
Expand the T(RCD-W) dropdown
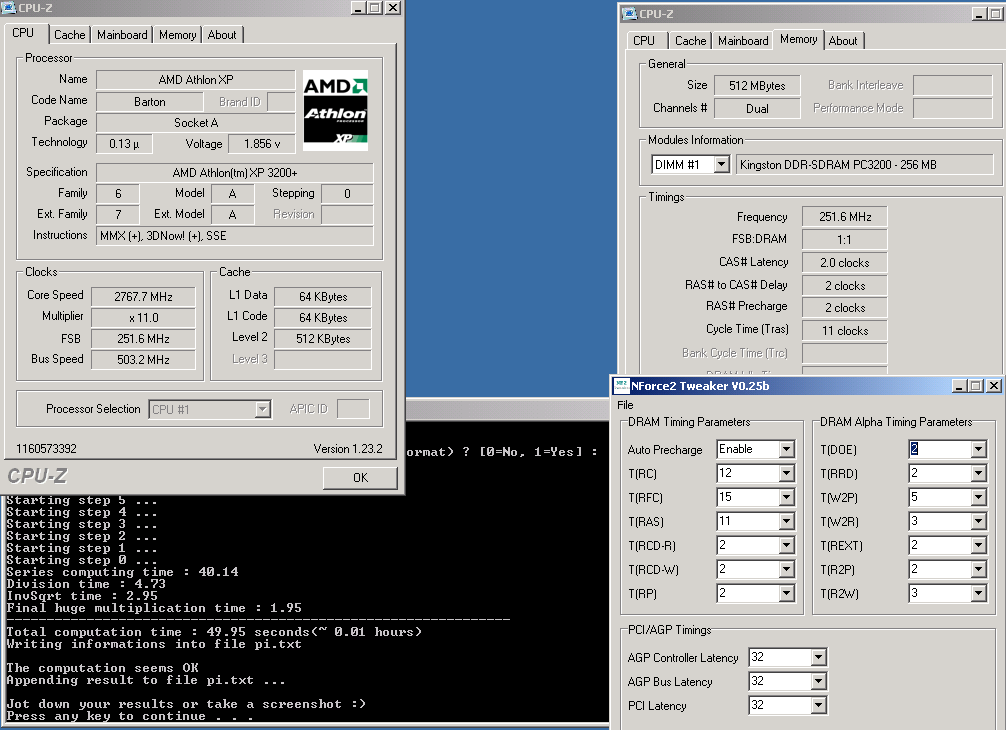coord(787,570)
